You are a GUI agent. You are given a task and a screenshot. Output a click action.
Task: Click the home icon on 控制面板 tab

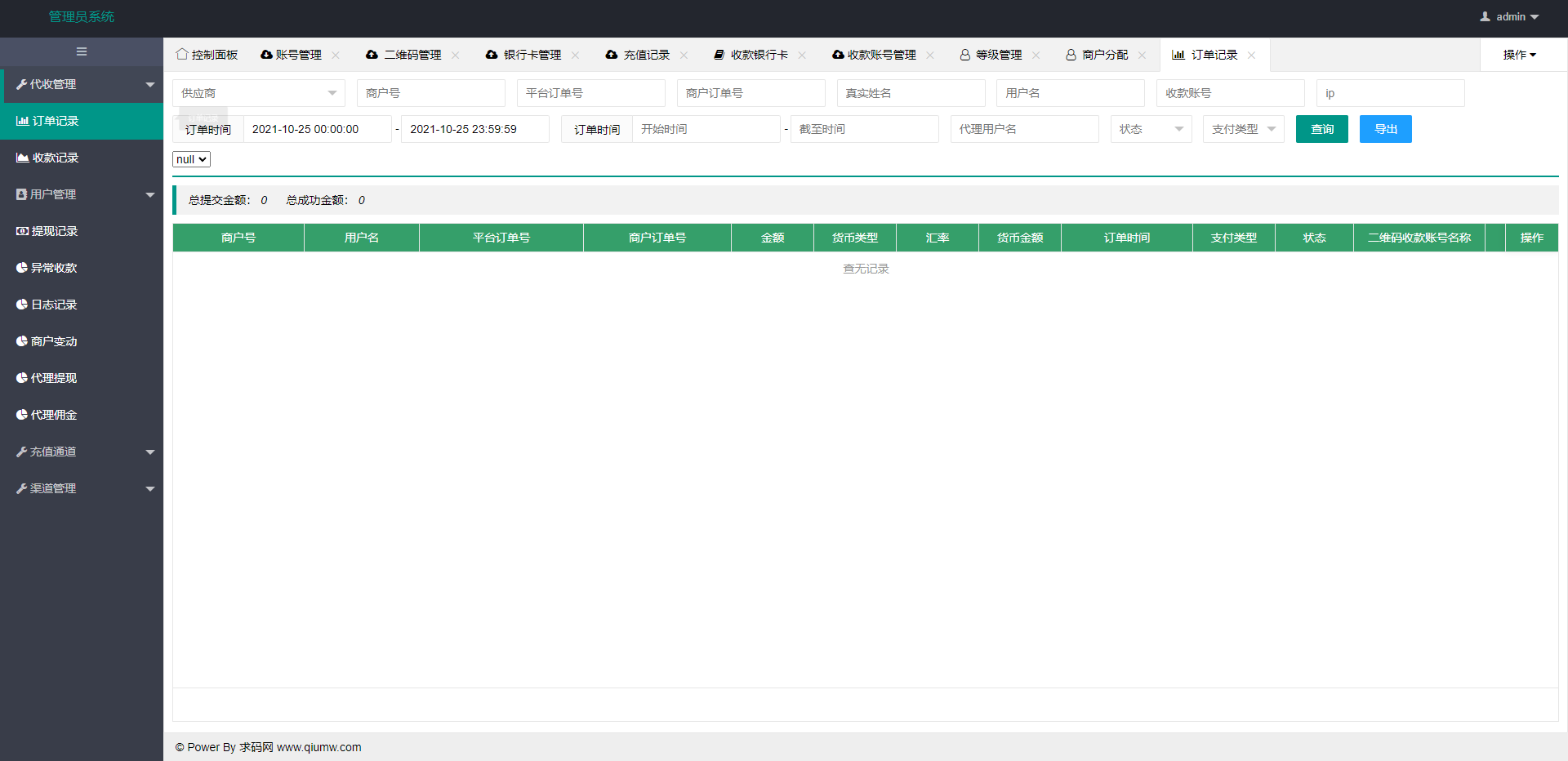pyautogui.click(x=182, y=54)
